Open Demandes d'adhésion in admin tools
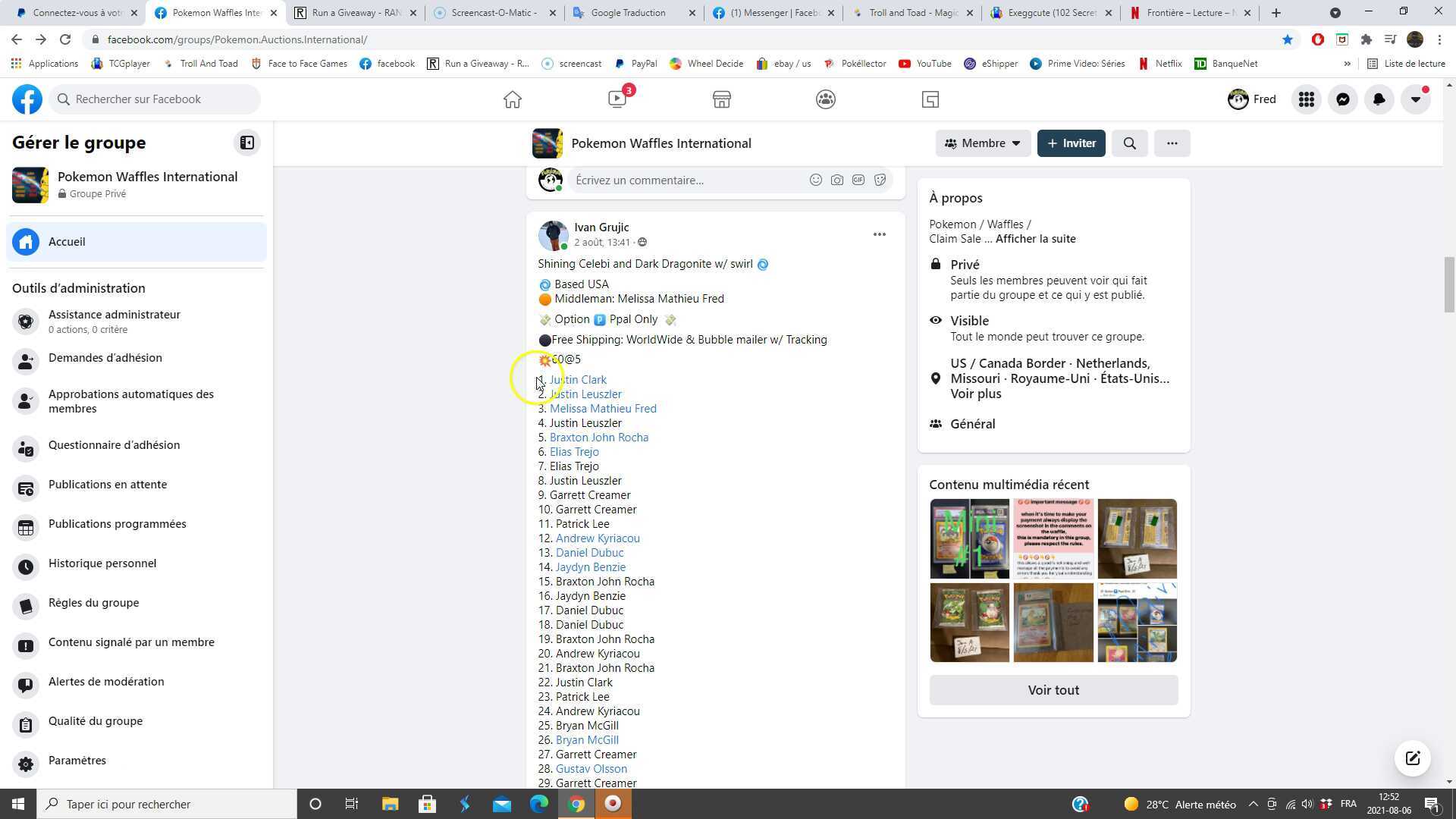 pos(105,358)
